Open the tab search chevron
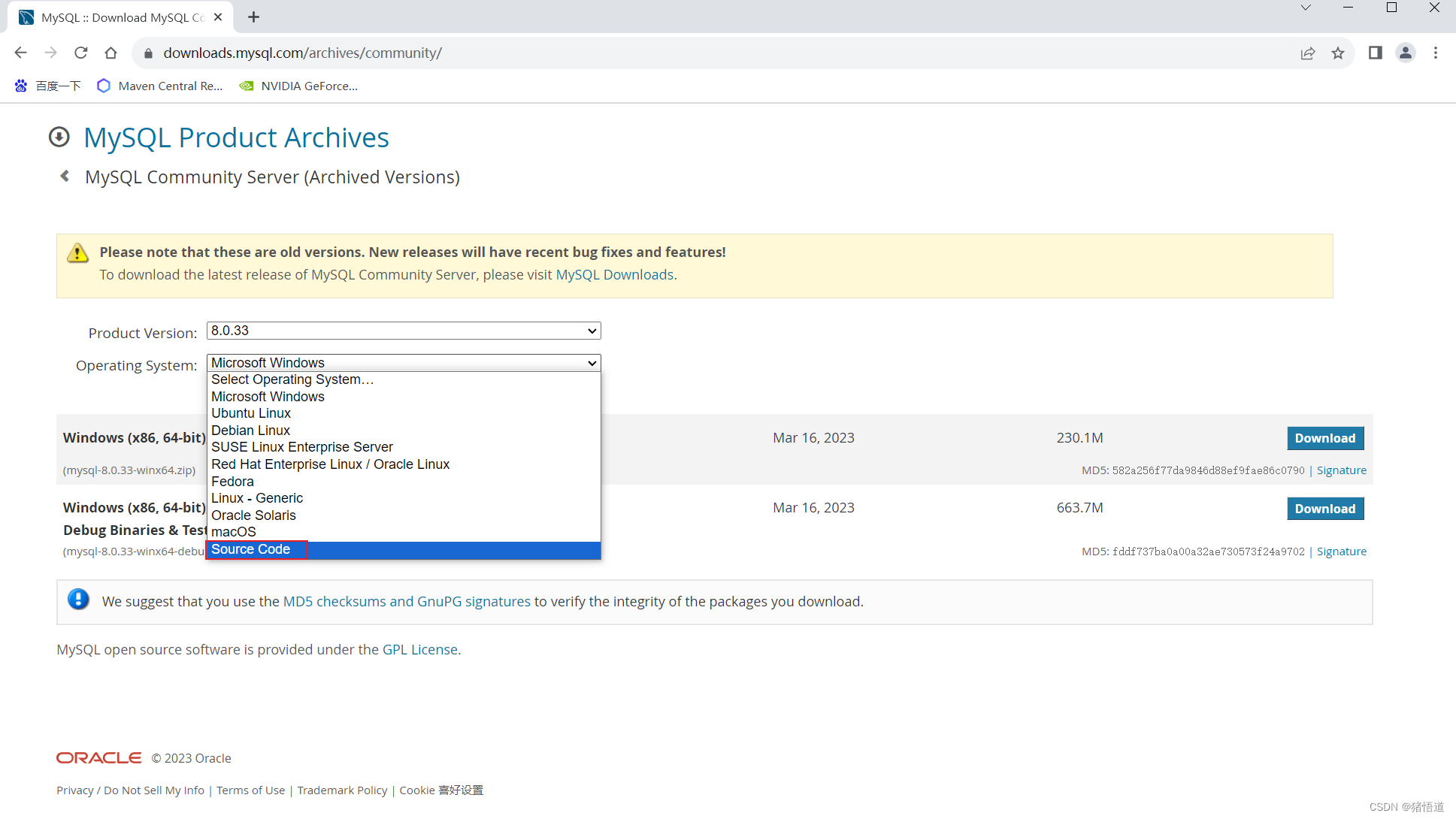1456x819 pixels. (x=1306, y=8)
